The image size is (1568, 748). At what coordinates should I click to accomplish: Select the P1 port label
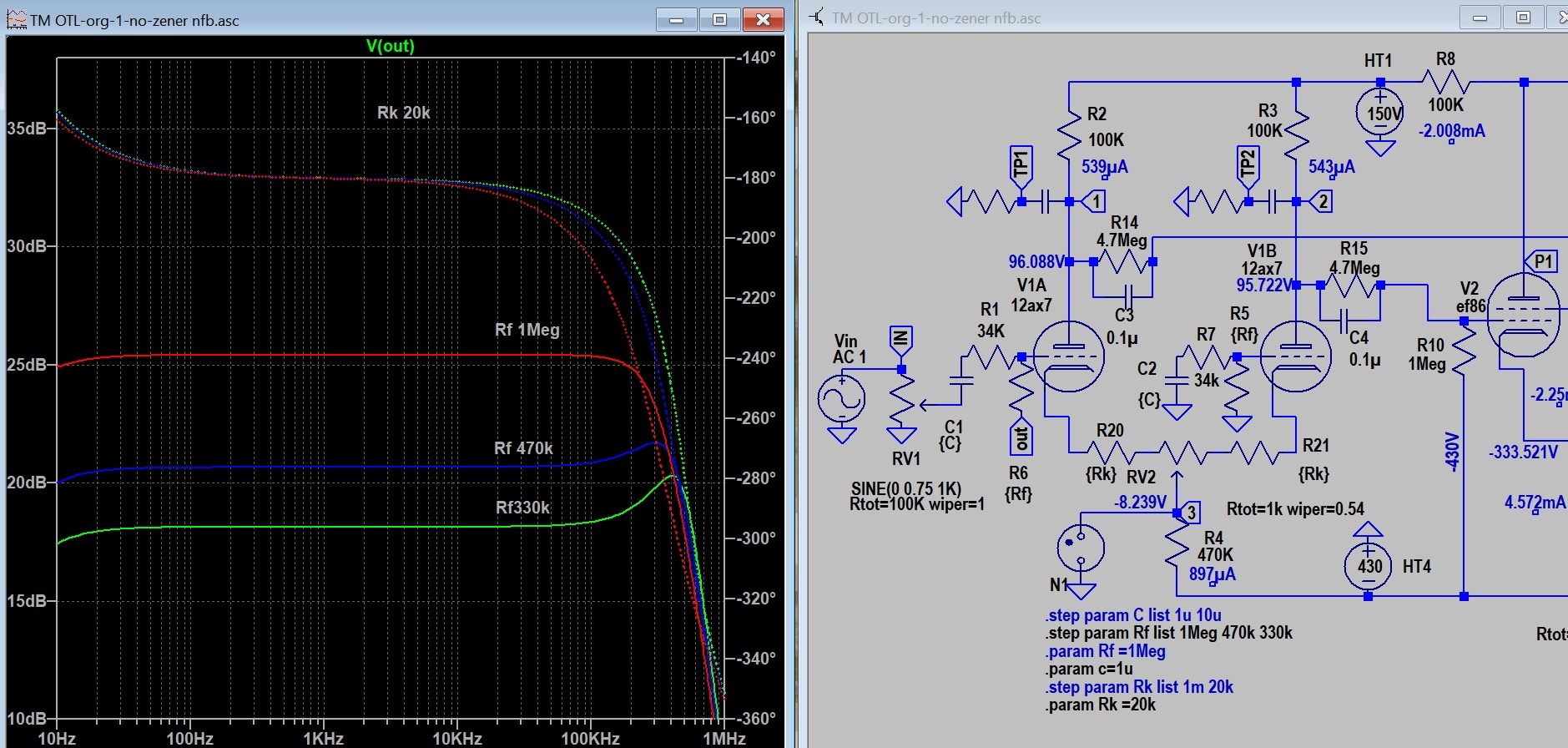[1541, 261]
